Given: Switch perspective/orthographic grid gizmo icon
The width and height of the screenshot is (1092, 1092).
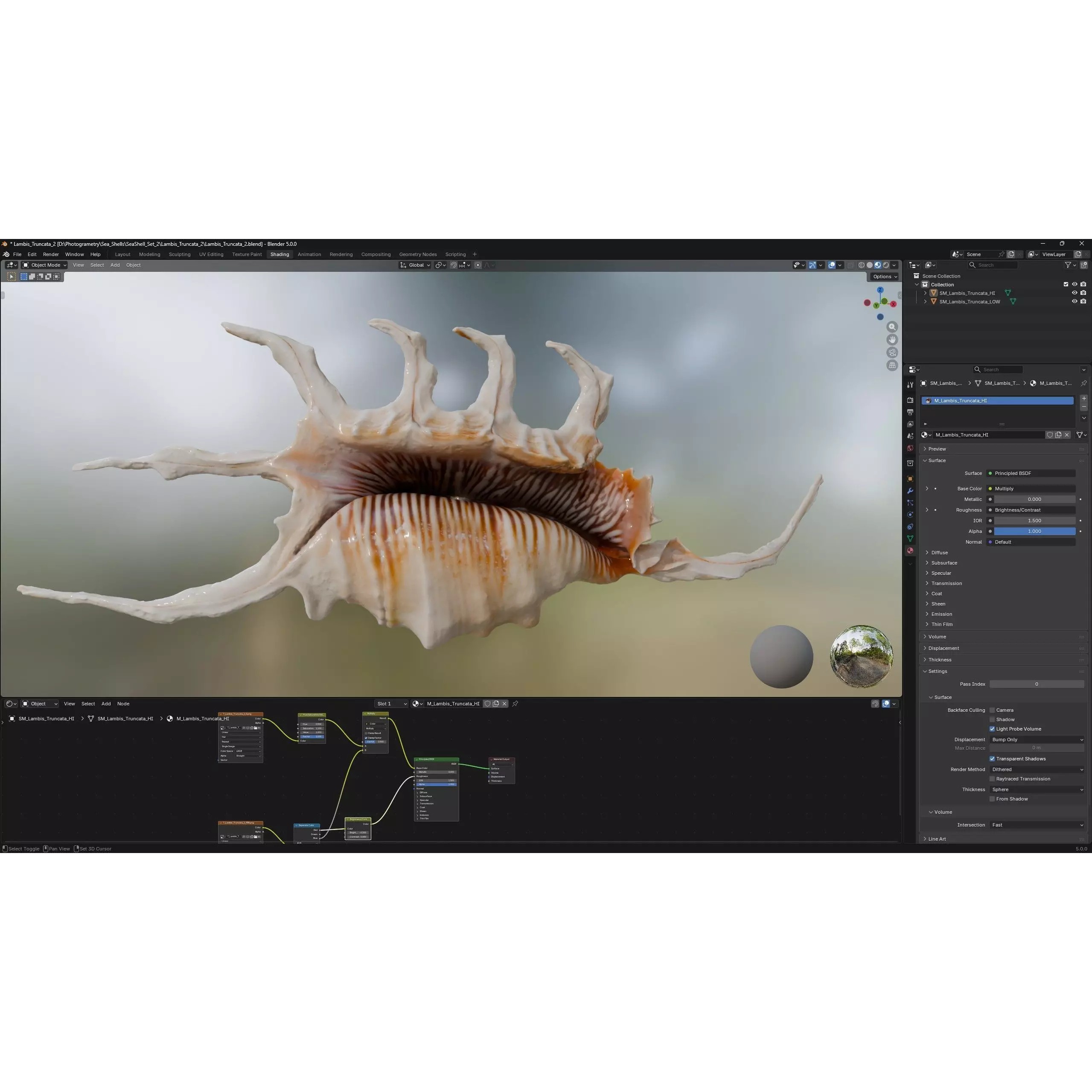Looking at the screenshot, I should 892,365.
